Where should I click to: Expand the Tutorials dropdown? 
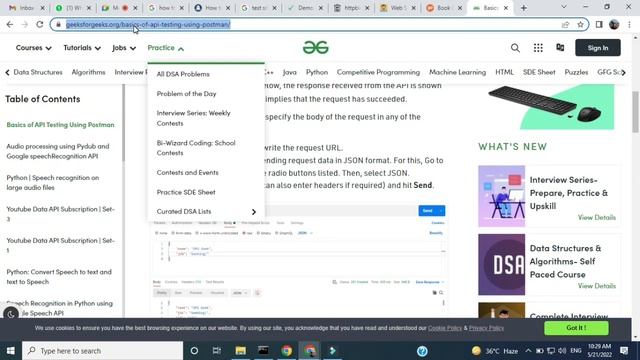coord(82,48)
